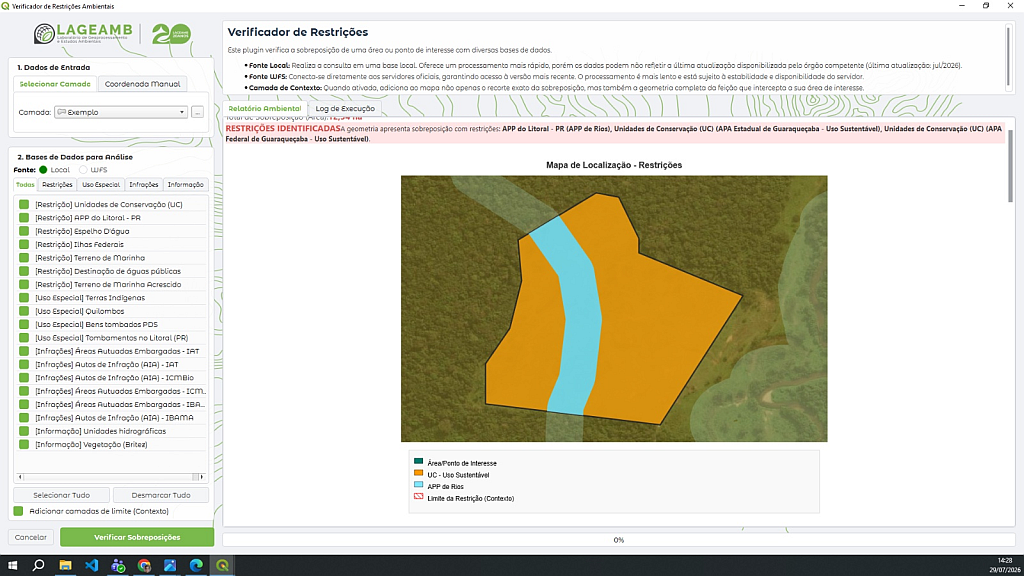Screen dimensions: 1024x576
Task: Toggle Bens tombados PDS checkbox
Action: [x=24, y=324]
